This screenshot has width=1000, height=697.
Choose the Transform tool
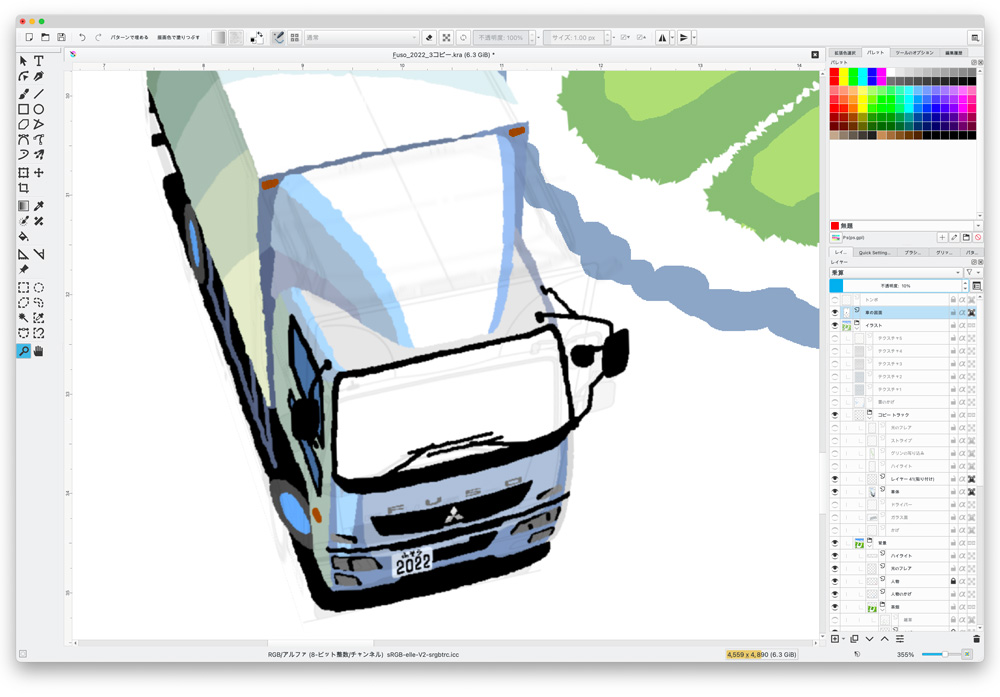(24, 173)
